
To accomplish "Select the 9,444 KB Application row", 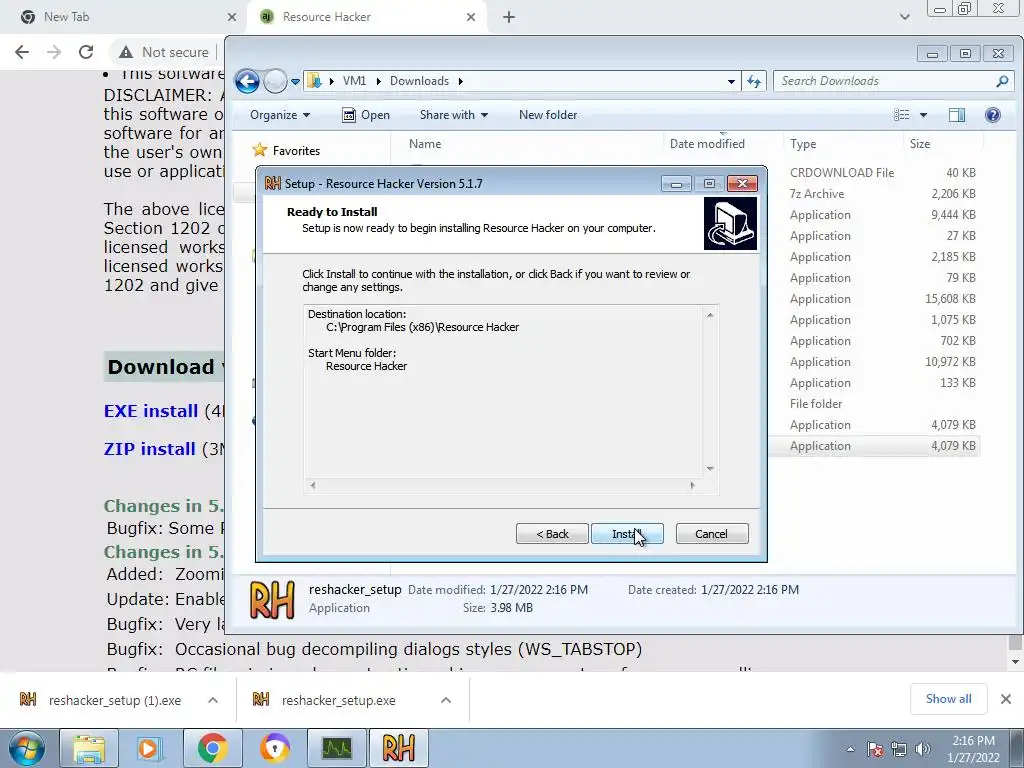I will pos(874,215).
